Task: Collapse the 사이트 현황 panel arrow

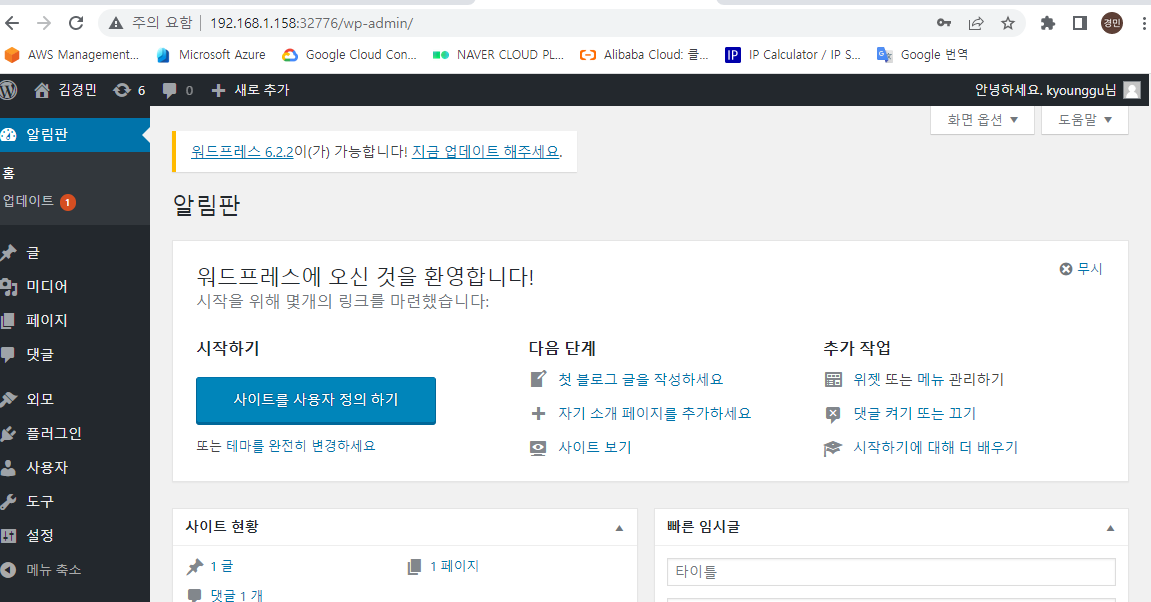Action: [619, 528]
